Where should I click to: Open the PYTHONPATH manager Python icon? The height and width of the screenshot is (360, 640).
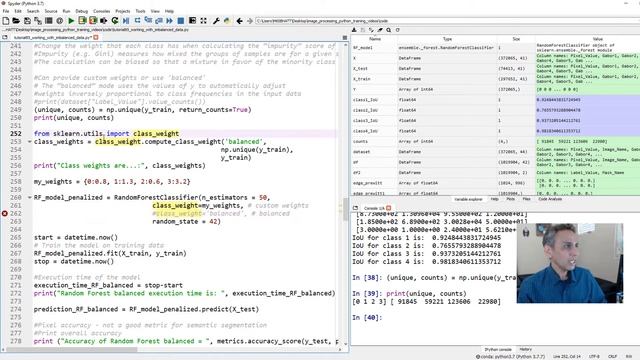(x=227, y=20)
